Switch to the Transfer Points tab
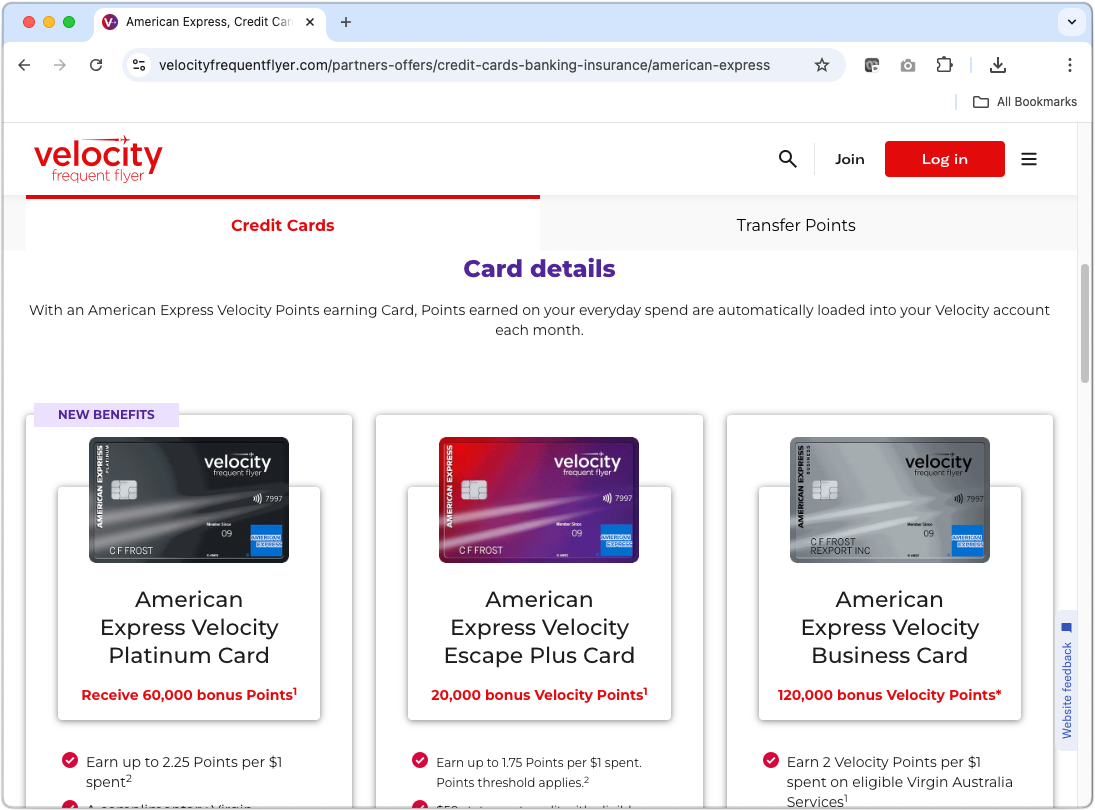The image size is (1095, 810). pyautogui.click(x=795, y=225)
